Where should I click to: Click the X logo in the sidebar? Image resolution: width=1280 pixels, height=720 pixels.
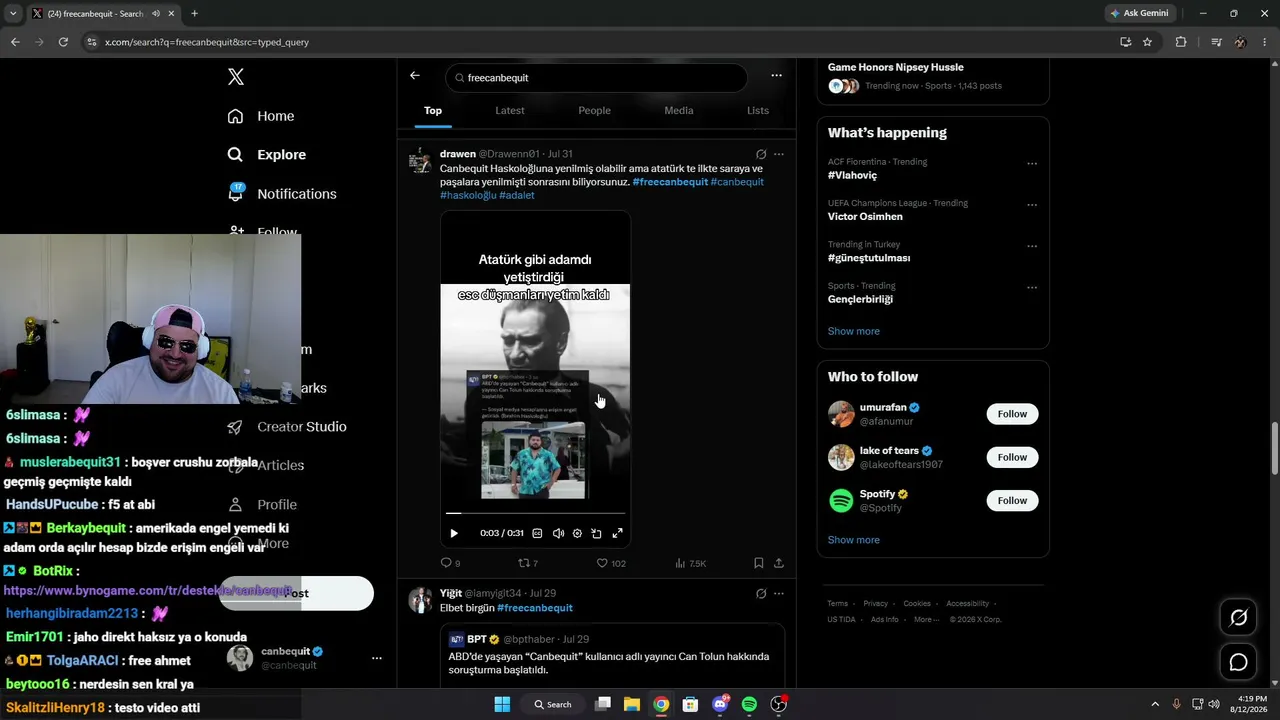tap(235, 77)
